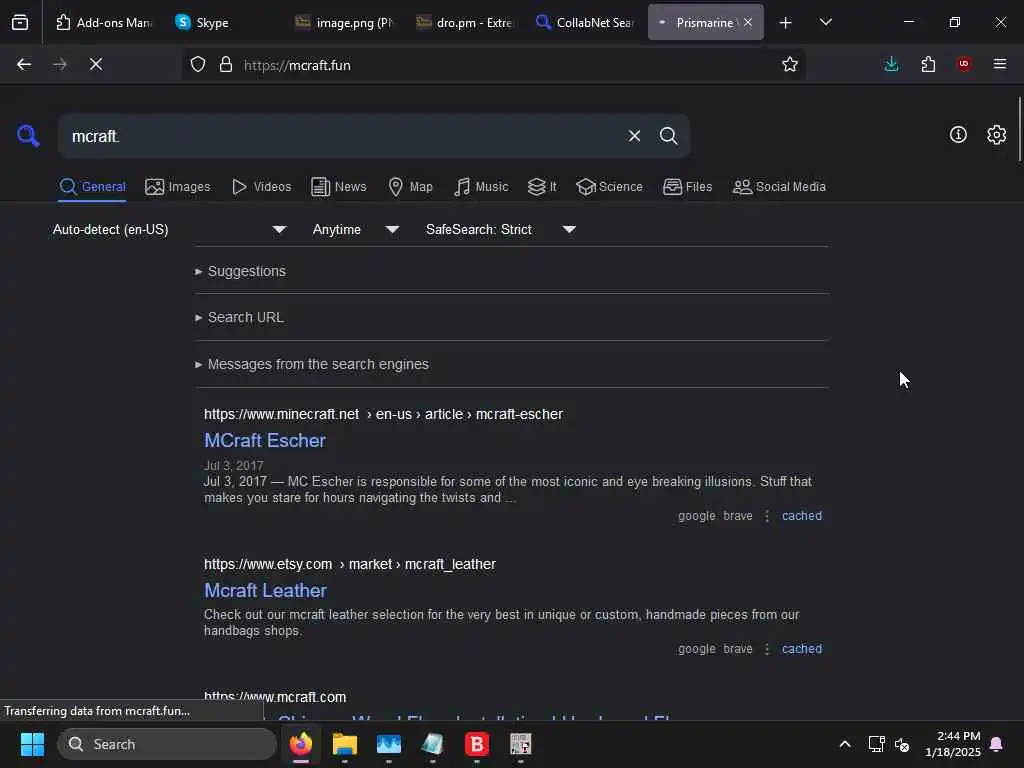This screenshot has height=768, width=1024.
Task: Click the etsy.com result URL
Action: 349,564
